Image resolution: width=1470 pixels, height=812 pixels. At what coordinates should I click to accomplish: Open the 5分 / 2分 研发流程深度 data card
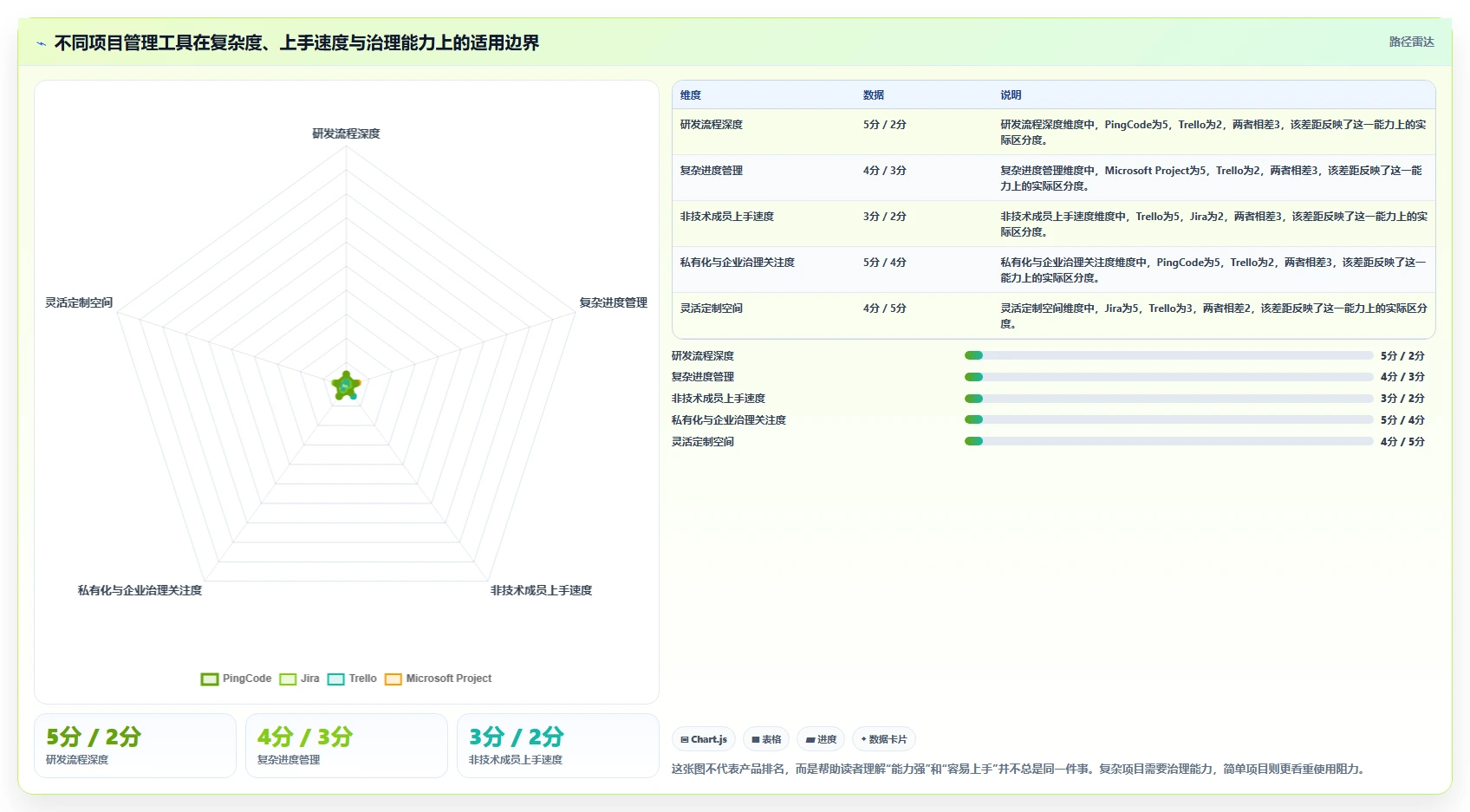pos(135,746)
